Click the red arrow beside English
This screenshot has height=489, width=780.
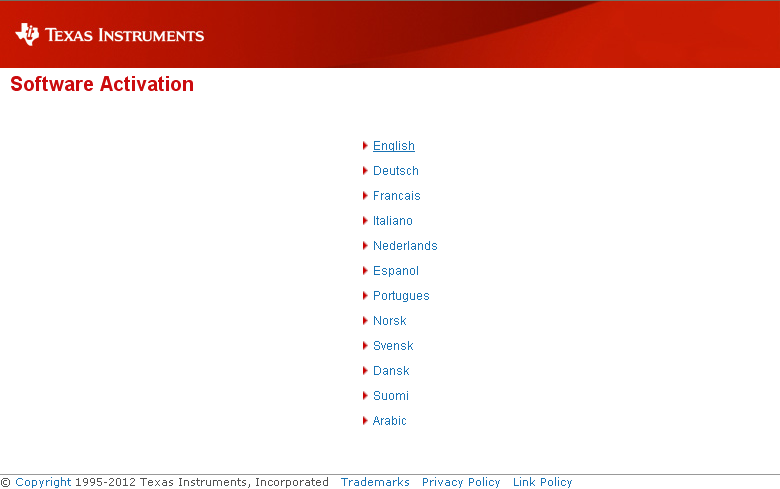[365, 146]
